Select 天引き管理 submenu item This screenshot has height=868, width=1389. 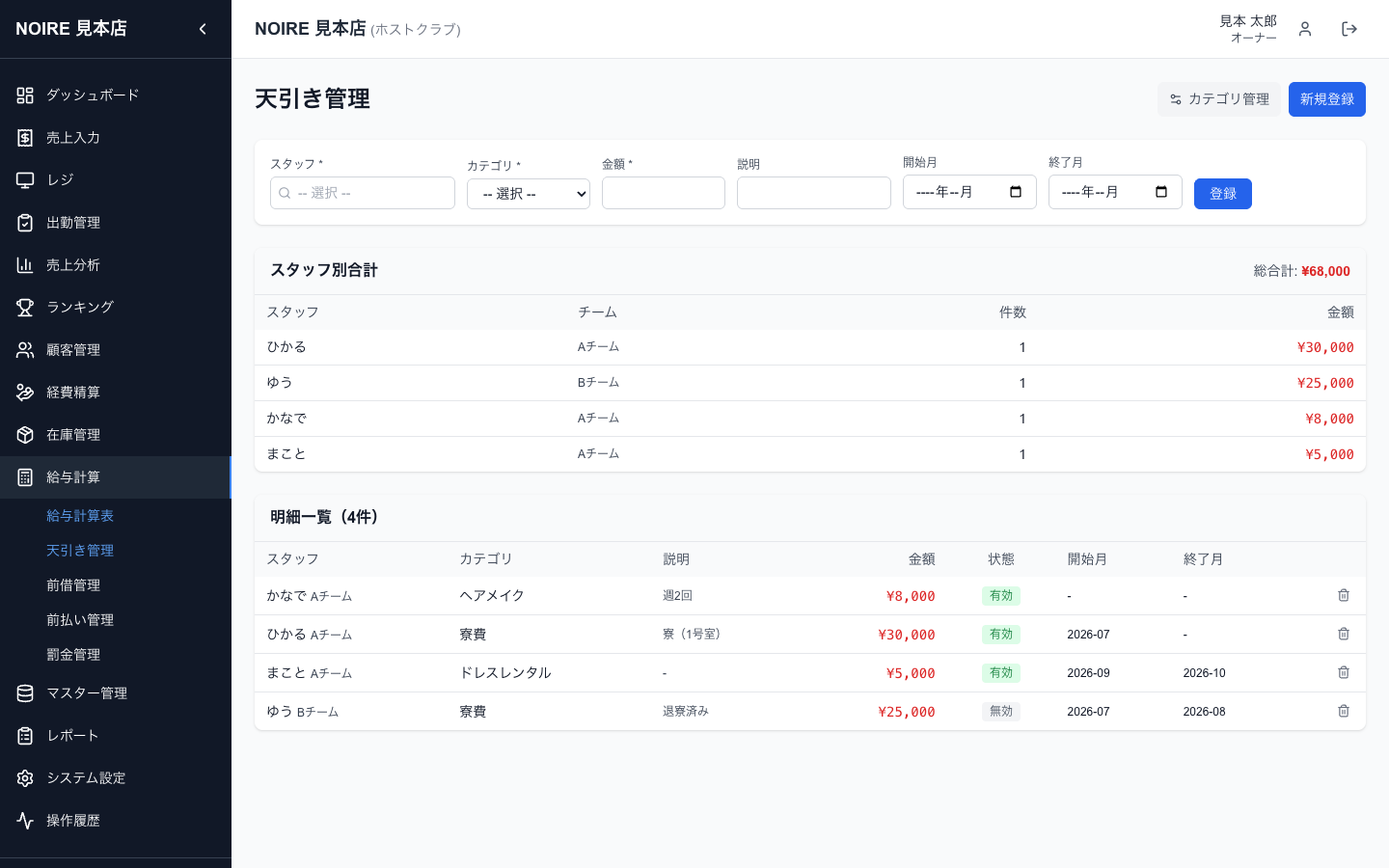coord(80,551)
